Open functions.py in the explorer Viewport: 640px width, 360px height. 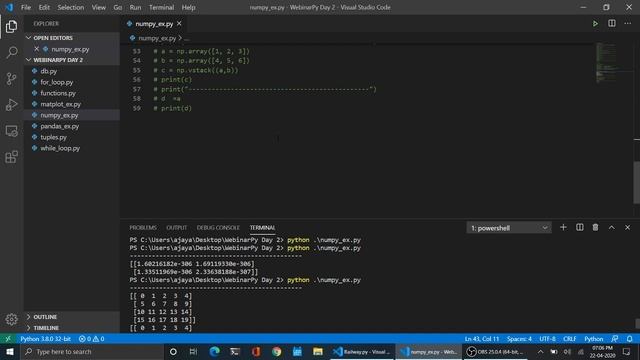click(x=71, y=93)
